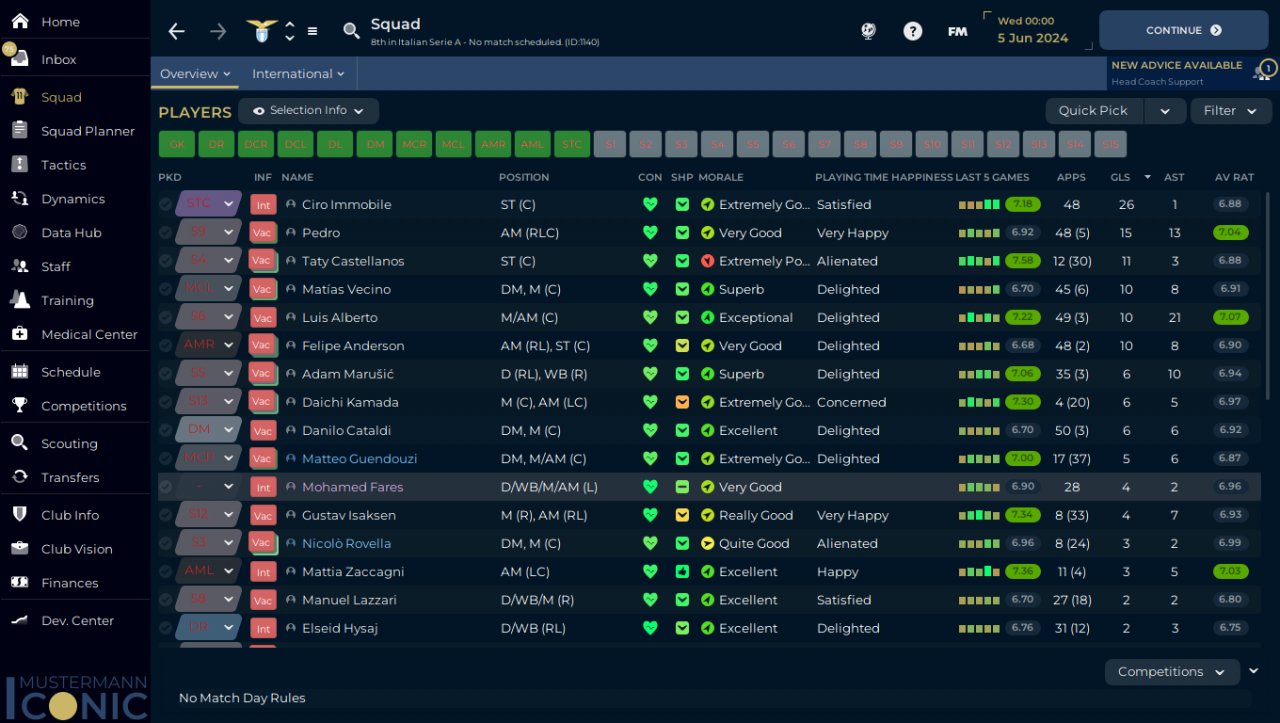The height and width of the screenshot is (723, 1280).
Task: Expand the Selection Info dropdown
Action: (x=308, y=111)
